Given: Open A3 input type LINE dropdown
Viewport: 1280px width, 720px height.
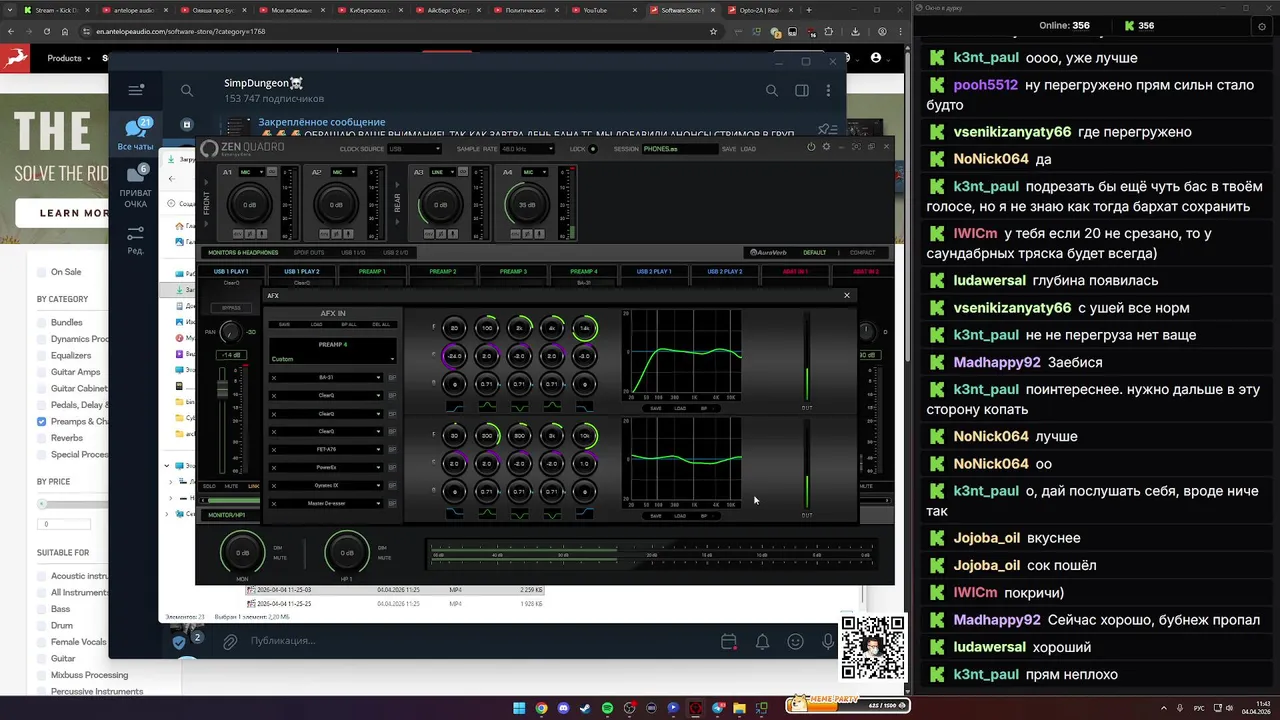Looking at the screenshot, I should [x=443, y=172].
